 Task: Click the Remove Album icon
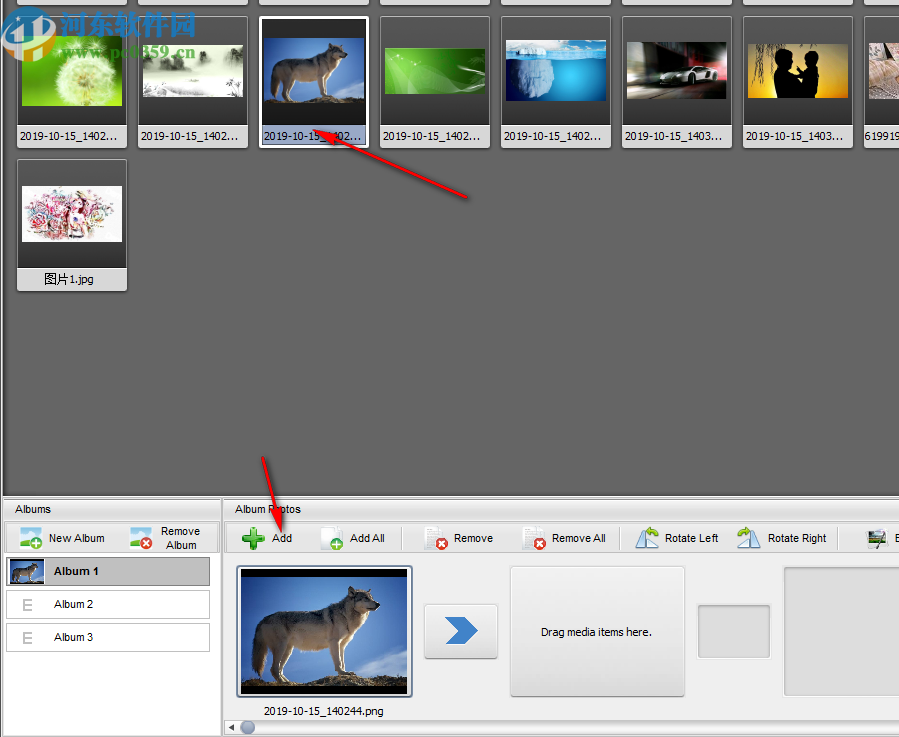click(141, 538)
